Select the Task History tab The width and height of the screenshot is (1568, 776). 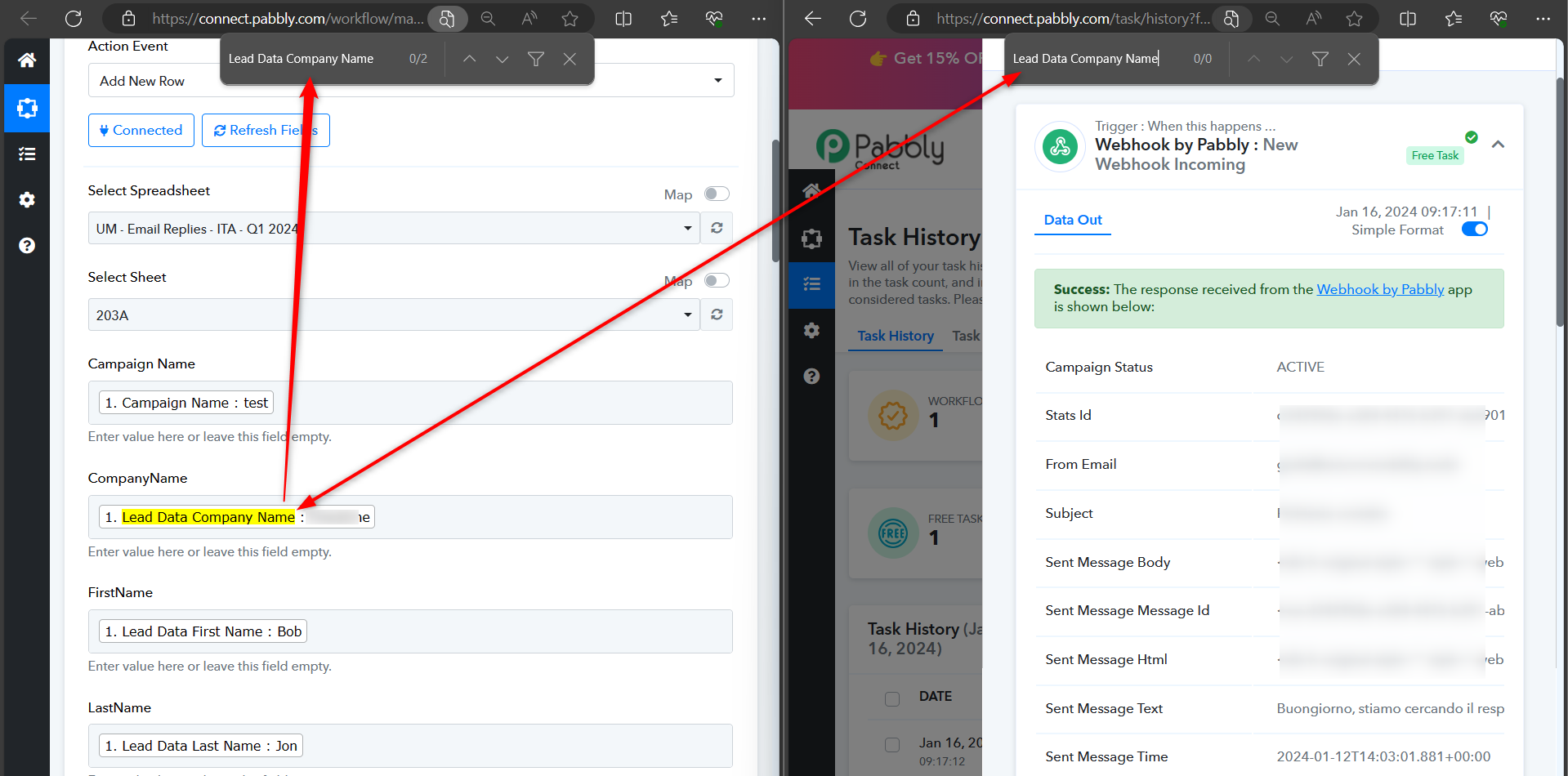pyautogui.click(x=896, y=336)
